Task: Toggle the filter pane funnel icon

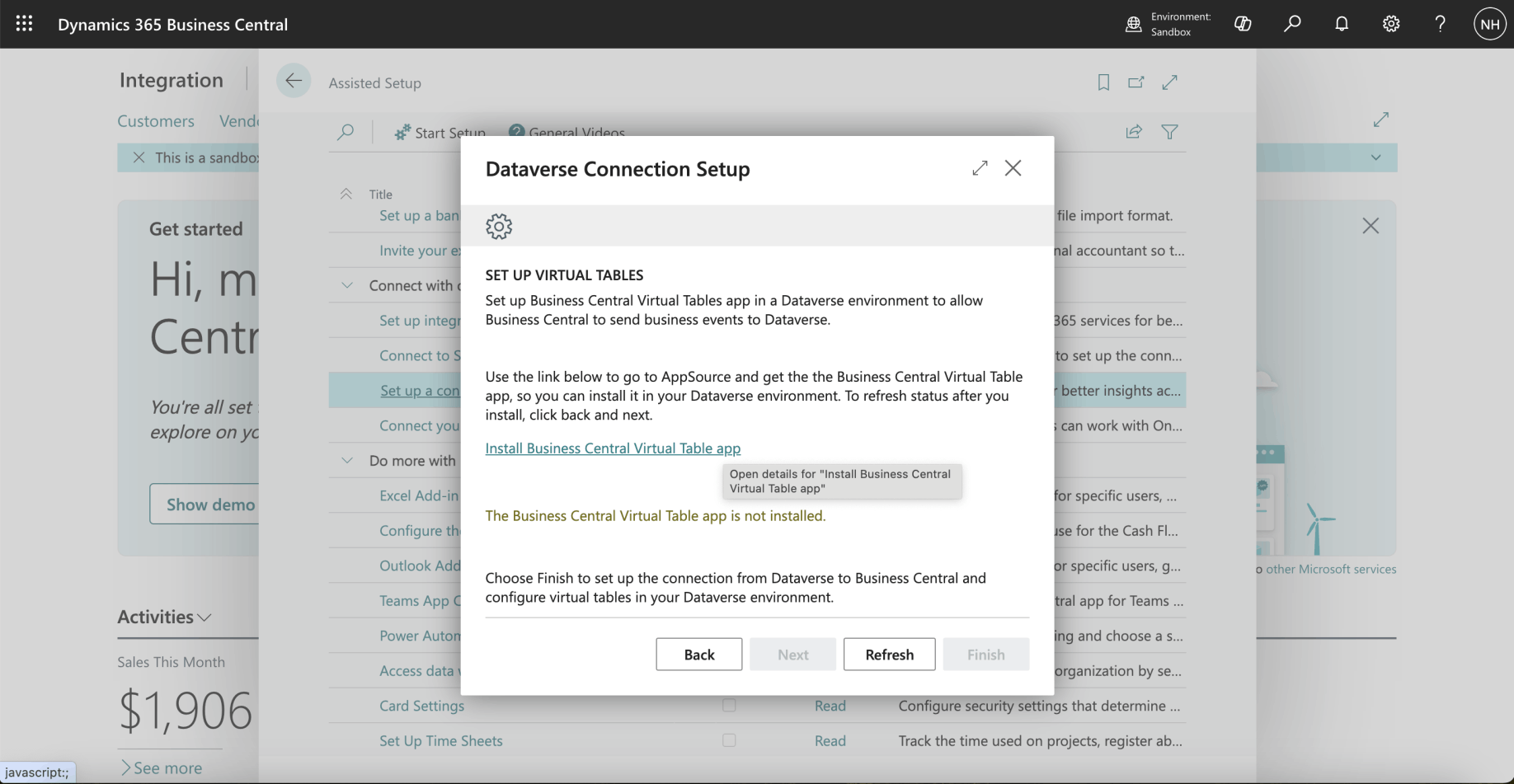Action: click(x=1169, y=132)
